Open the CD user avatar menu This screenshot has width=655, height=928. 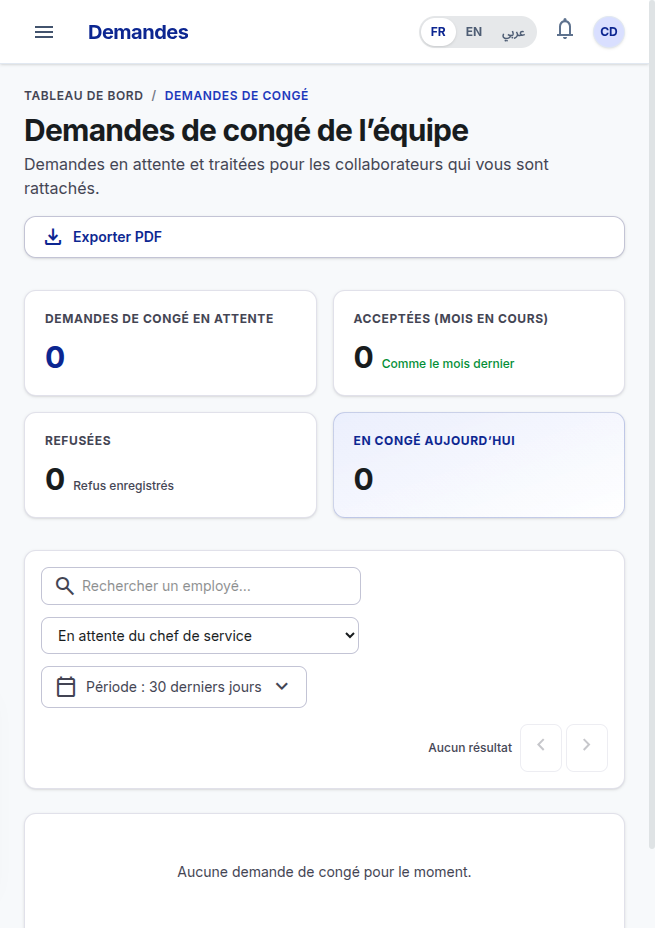tap(609, 32)
